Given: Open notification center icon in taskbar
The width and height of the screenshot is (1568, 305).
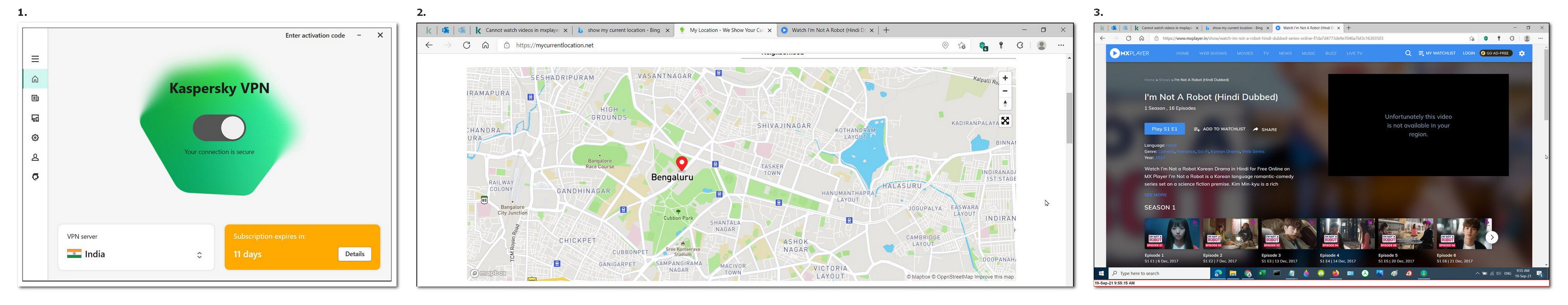Looking at the screenshot, I should tap(1540, 273).
